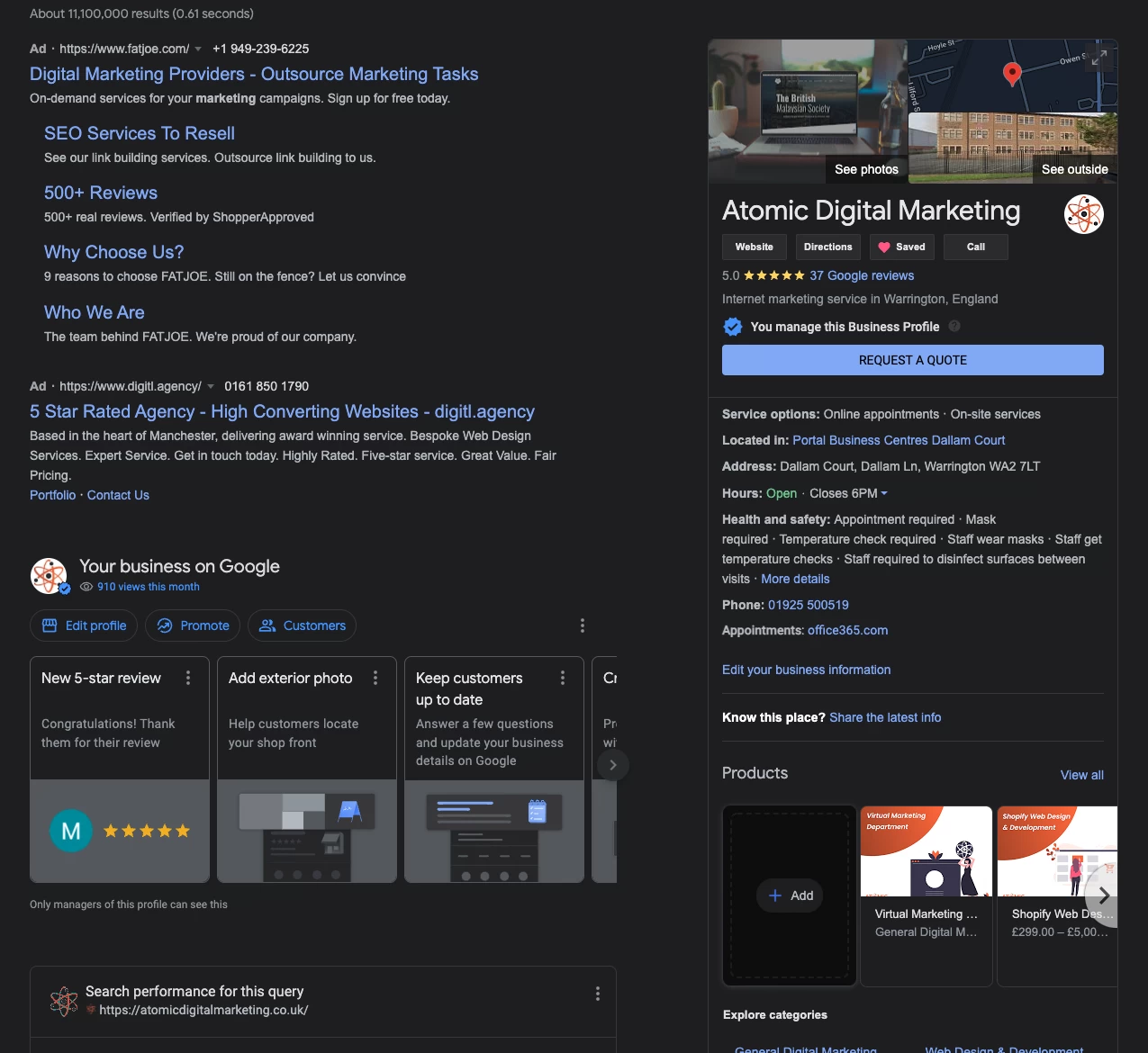Click Edit your business information

[806, 670]
